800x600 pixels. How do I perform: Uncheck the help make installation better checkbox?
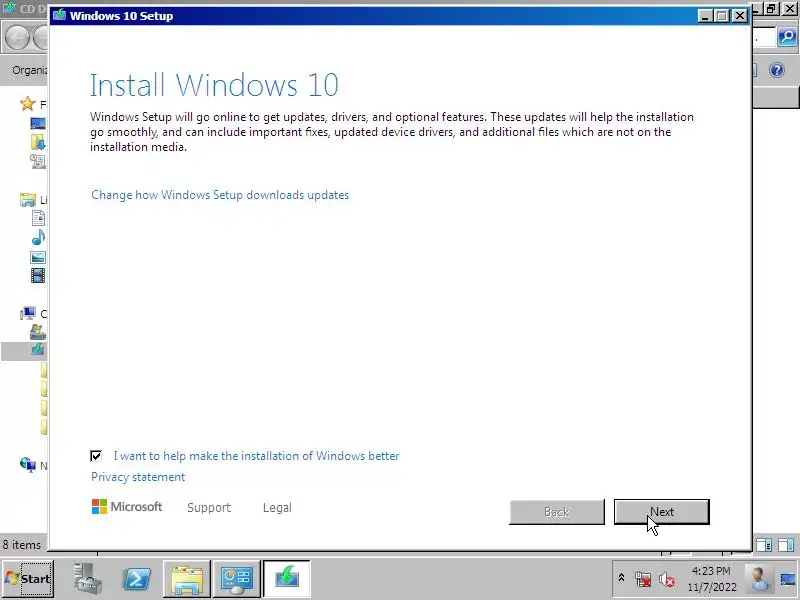pyautogui.click(x=96, y=456)
